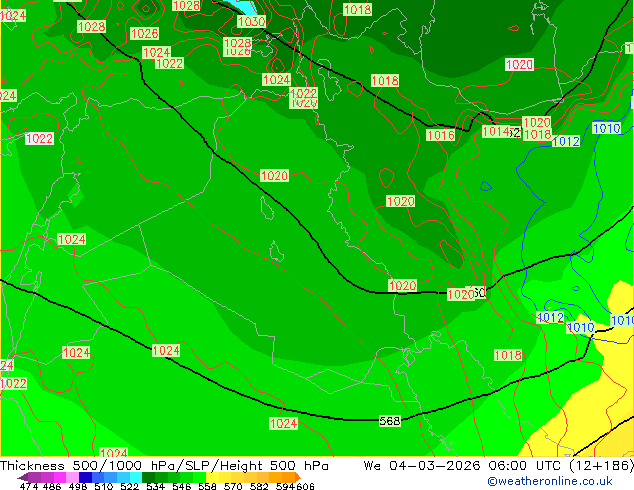Image resolution: width=634 pixels, height=490 pixels.
Task: Click the 'We 04-03-2026 06:00 UTC' forecast time
Action: tap(464, 466)
